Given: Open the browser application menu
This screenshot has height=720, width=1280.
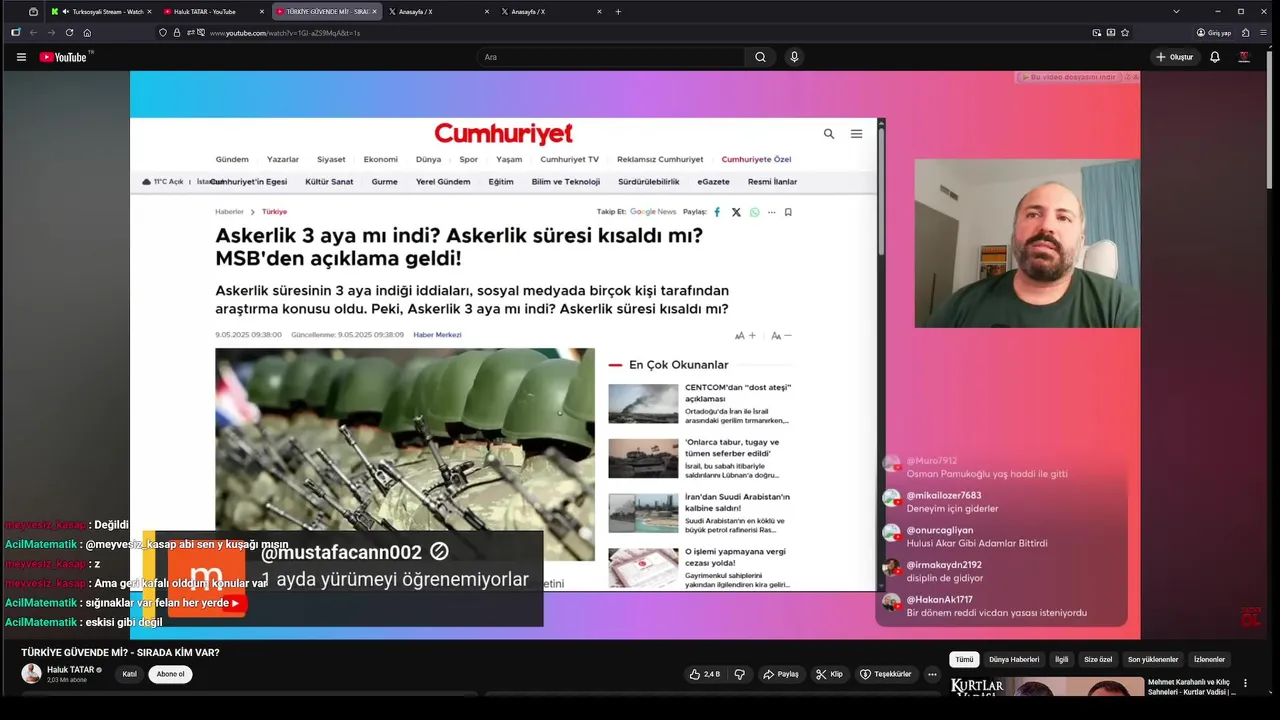Looking at the screenshot, I should [x=1264, y=33].
